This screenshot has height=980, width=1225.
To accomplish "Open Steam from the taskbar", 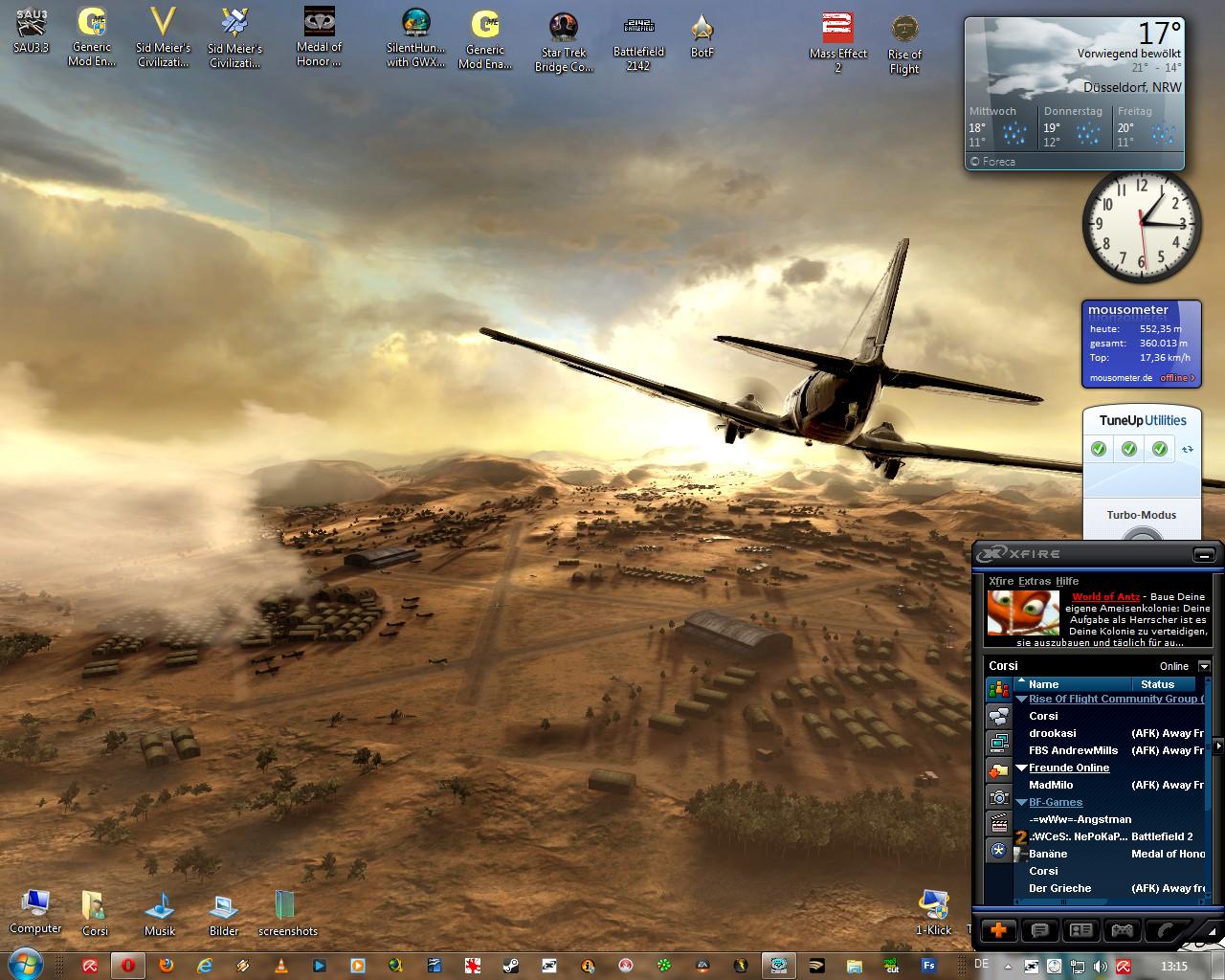I will pyautogui.click(x=511, y=966).
